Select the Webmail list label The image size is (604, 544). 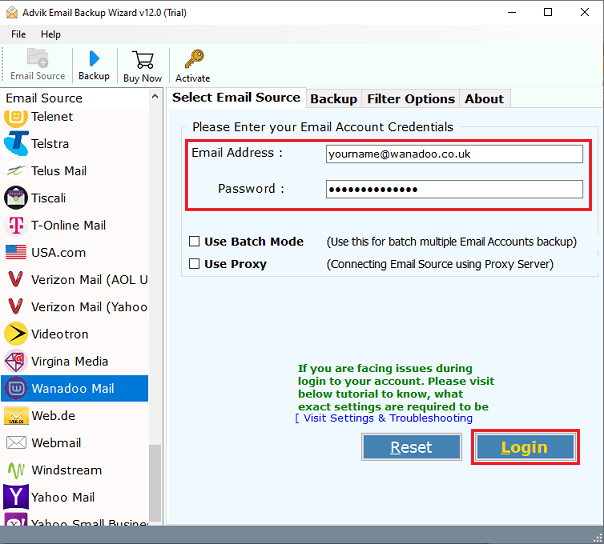pyautogui.click(x=56, y=443)
